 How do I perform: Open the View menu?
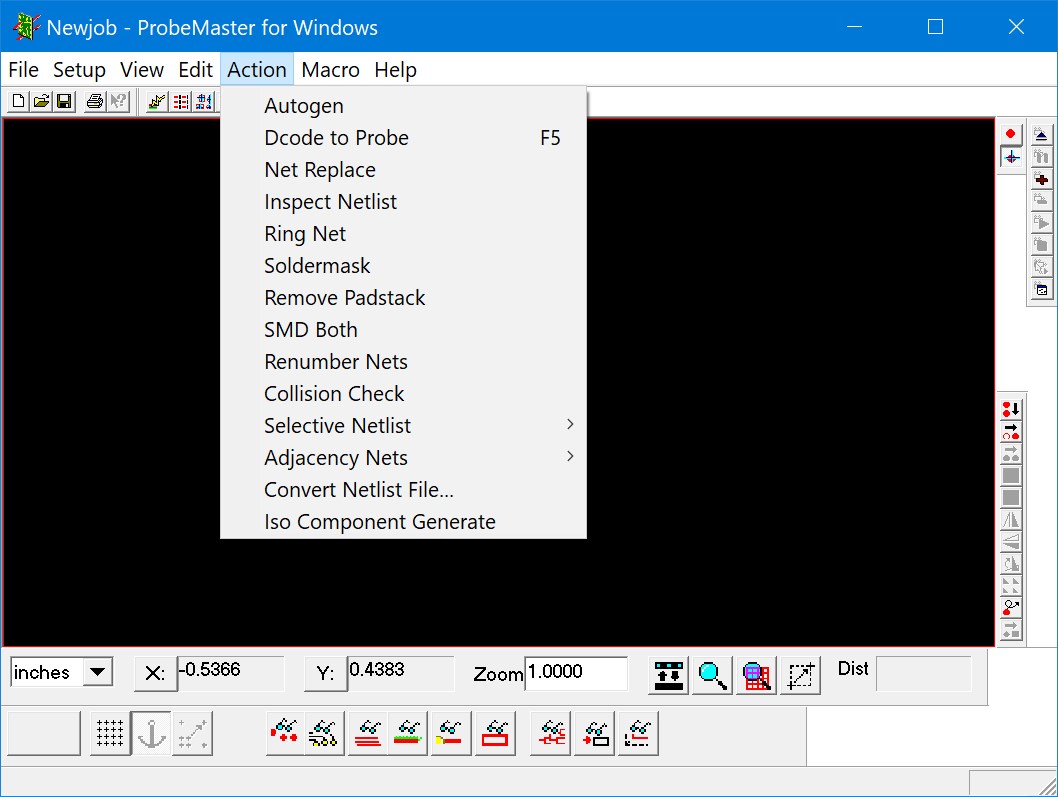(142, 70)
